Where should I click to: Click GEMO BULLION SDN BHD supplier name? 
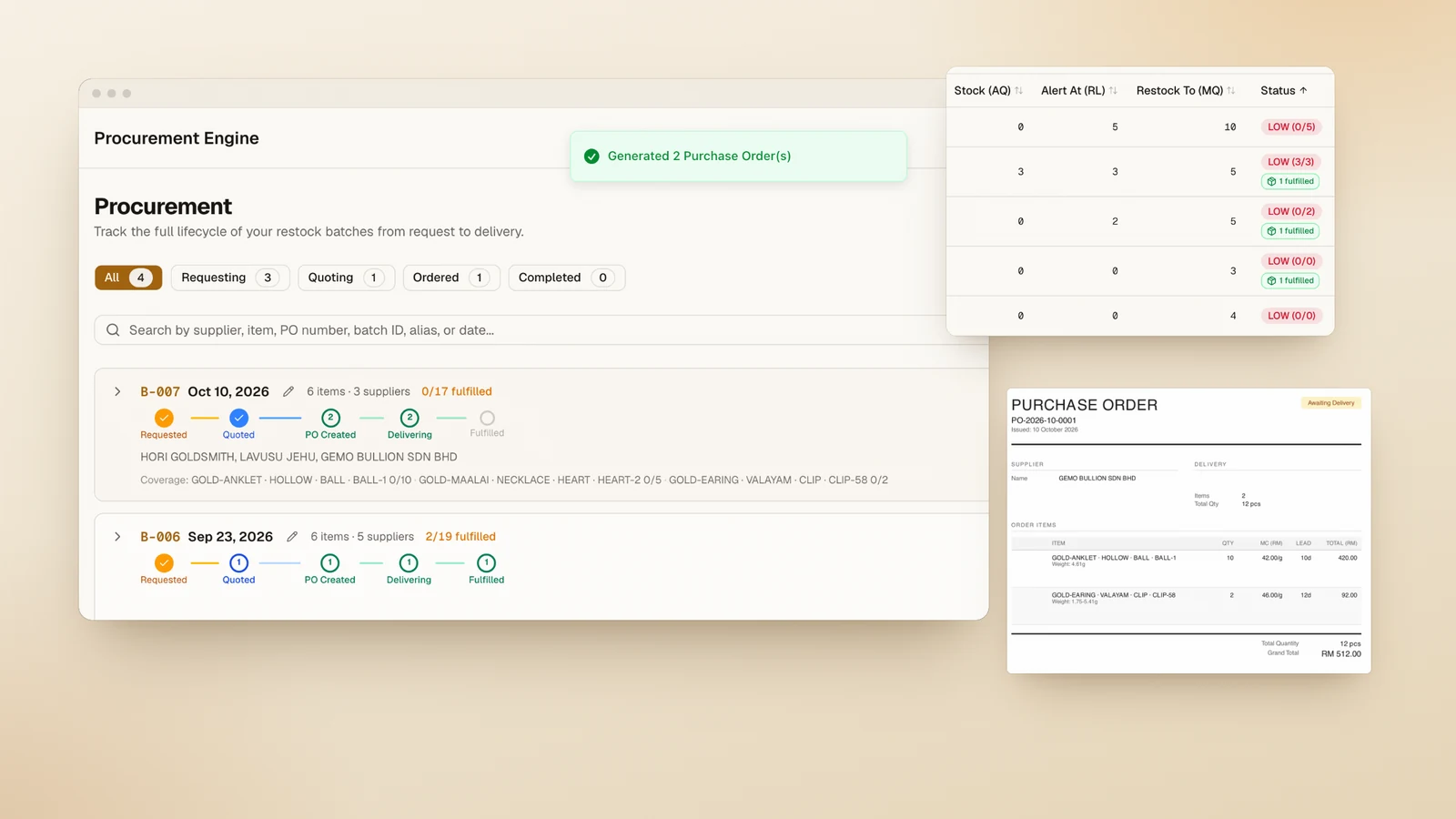tap(1097, 478)
